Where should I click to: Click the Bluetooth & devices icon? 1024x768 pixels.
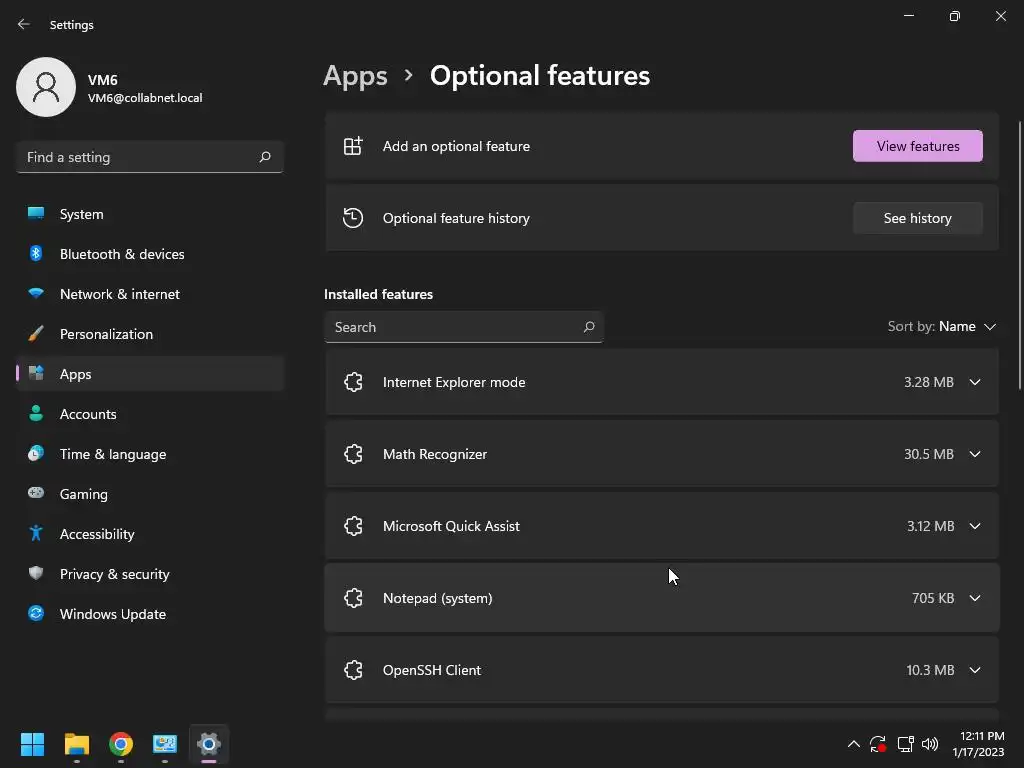[36, 254]
